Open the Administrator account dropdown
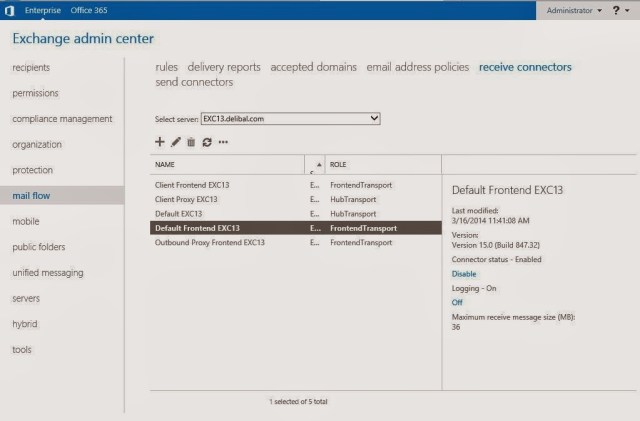The image size is (640, 421). coord(574,10)
